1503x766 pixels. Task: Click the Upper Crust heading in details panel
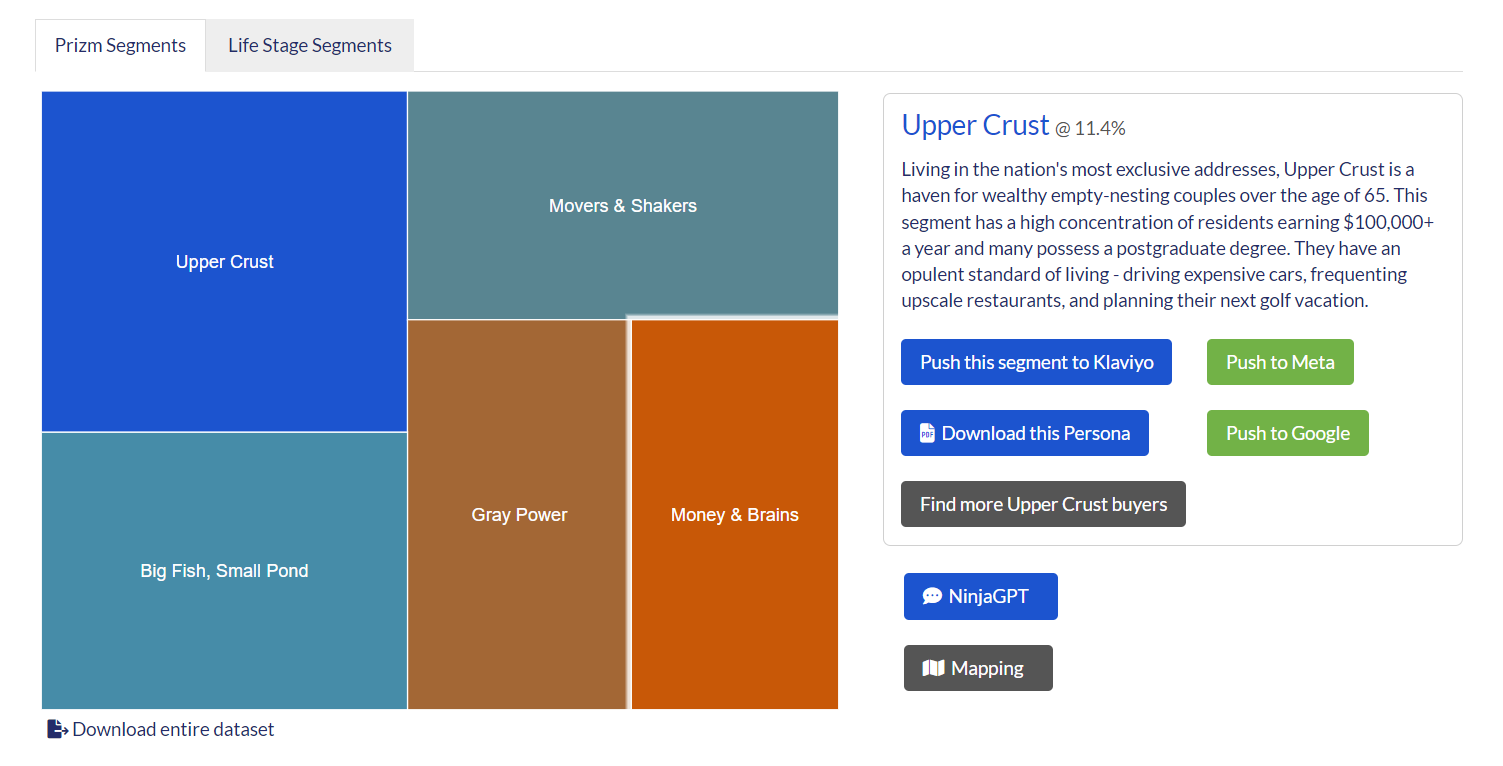click(975, 125)
